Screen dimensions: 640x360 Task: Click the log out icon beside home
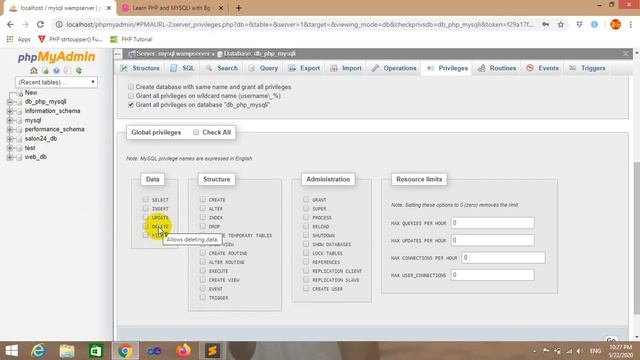45,71
